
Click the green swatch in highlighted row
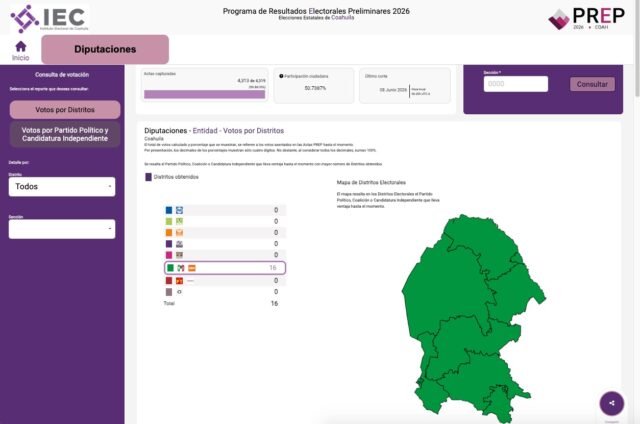pos(171,268)
